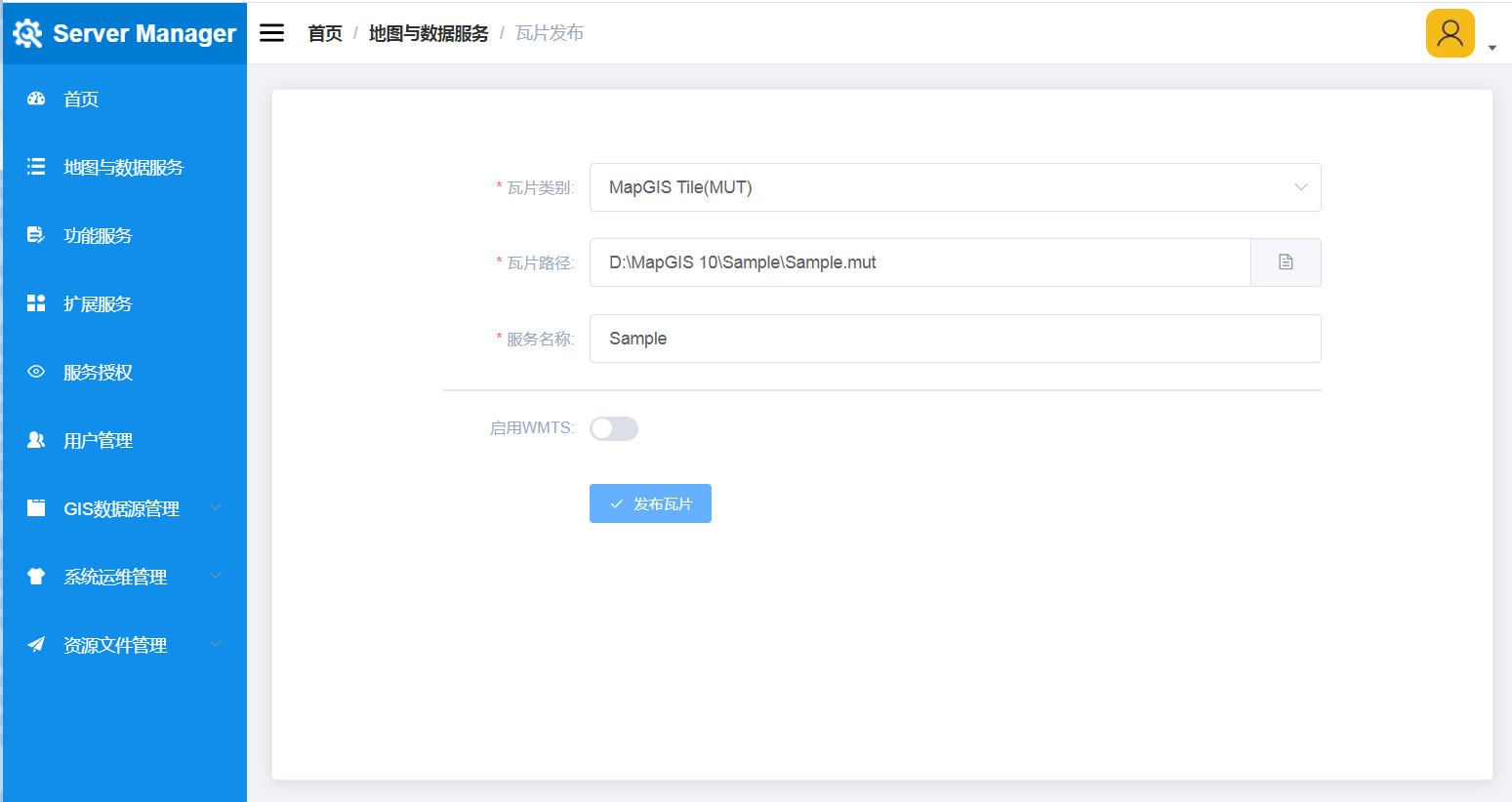
Task: Click the 扩展服务 grid icon
Action: tap(36, 303)
